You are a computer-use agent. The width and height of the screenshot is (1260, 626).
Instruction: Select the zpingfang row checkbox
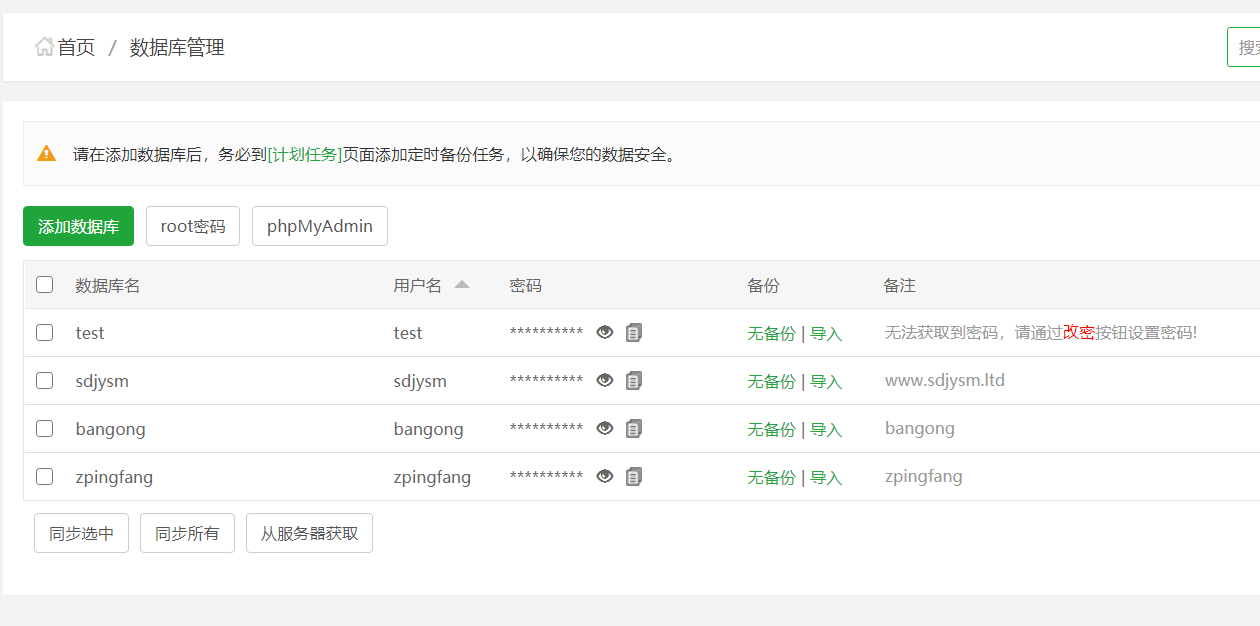click(x=45, y=477)
